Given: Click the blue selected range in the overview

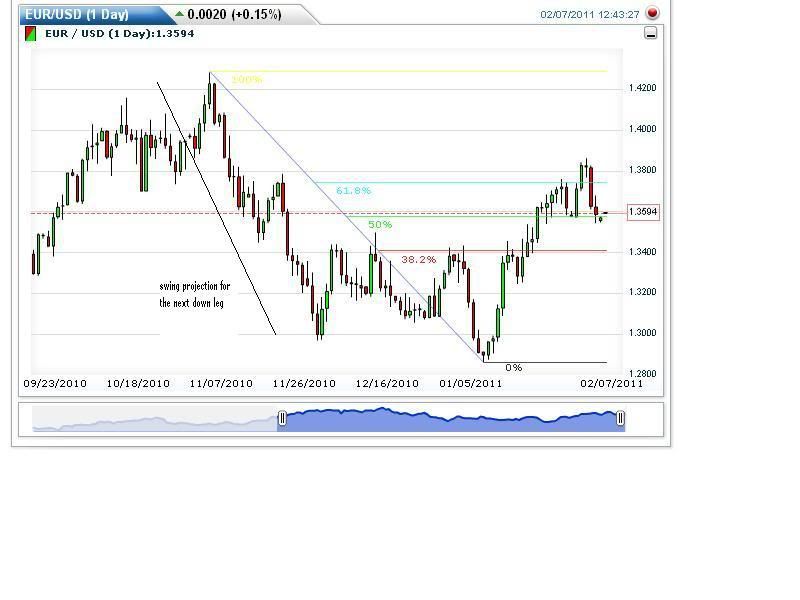Looking at the screenshot, I should (451, 420).
